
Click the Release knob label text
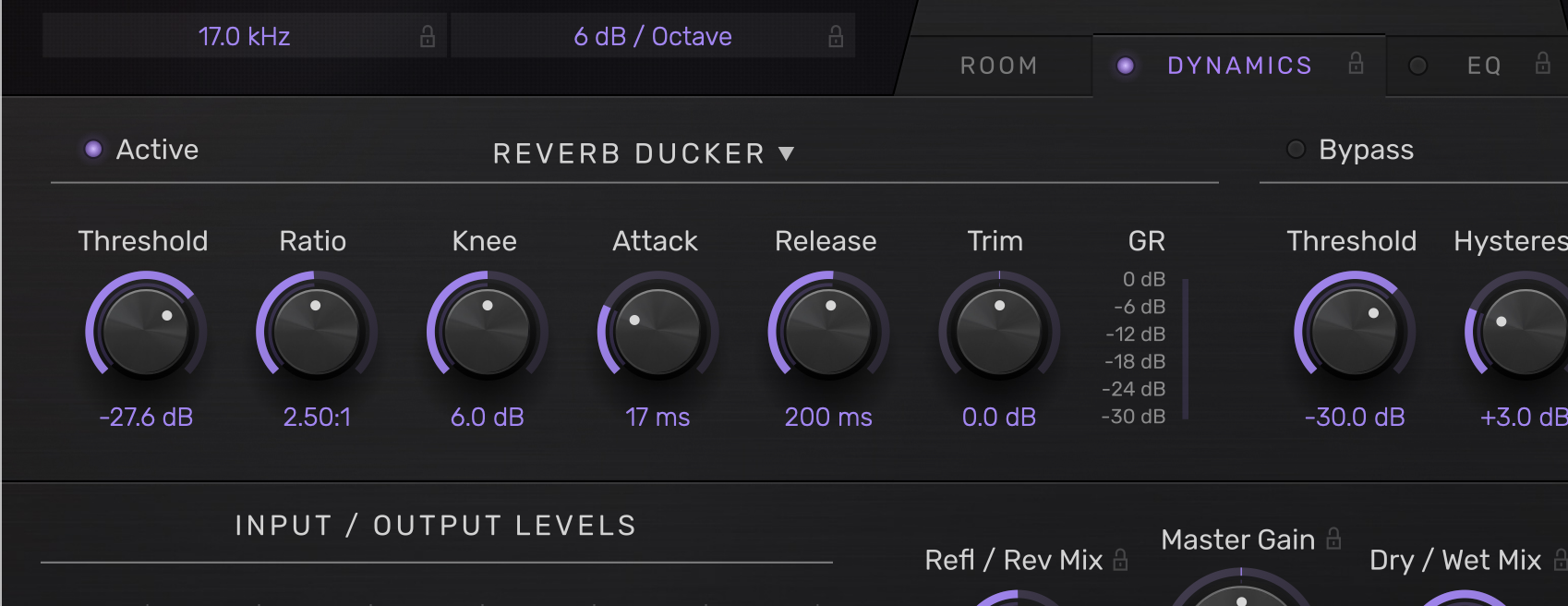coord(826,241)
